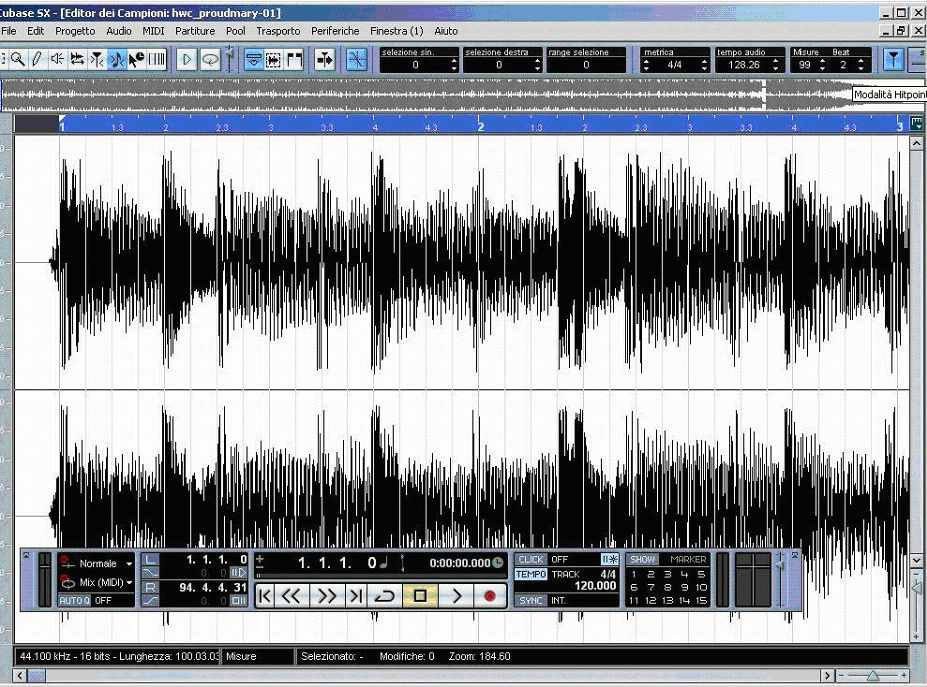Toggle the SYNC button in transport
927x687 pixels.
[x=531, y=600]
